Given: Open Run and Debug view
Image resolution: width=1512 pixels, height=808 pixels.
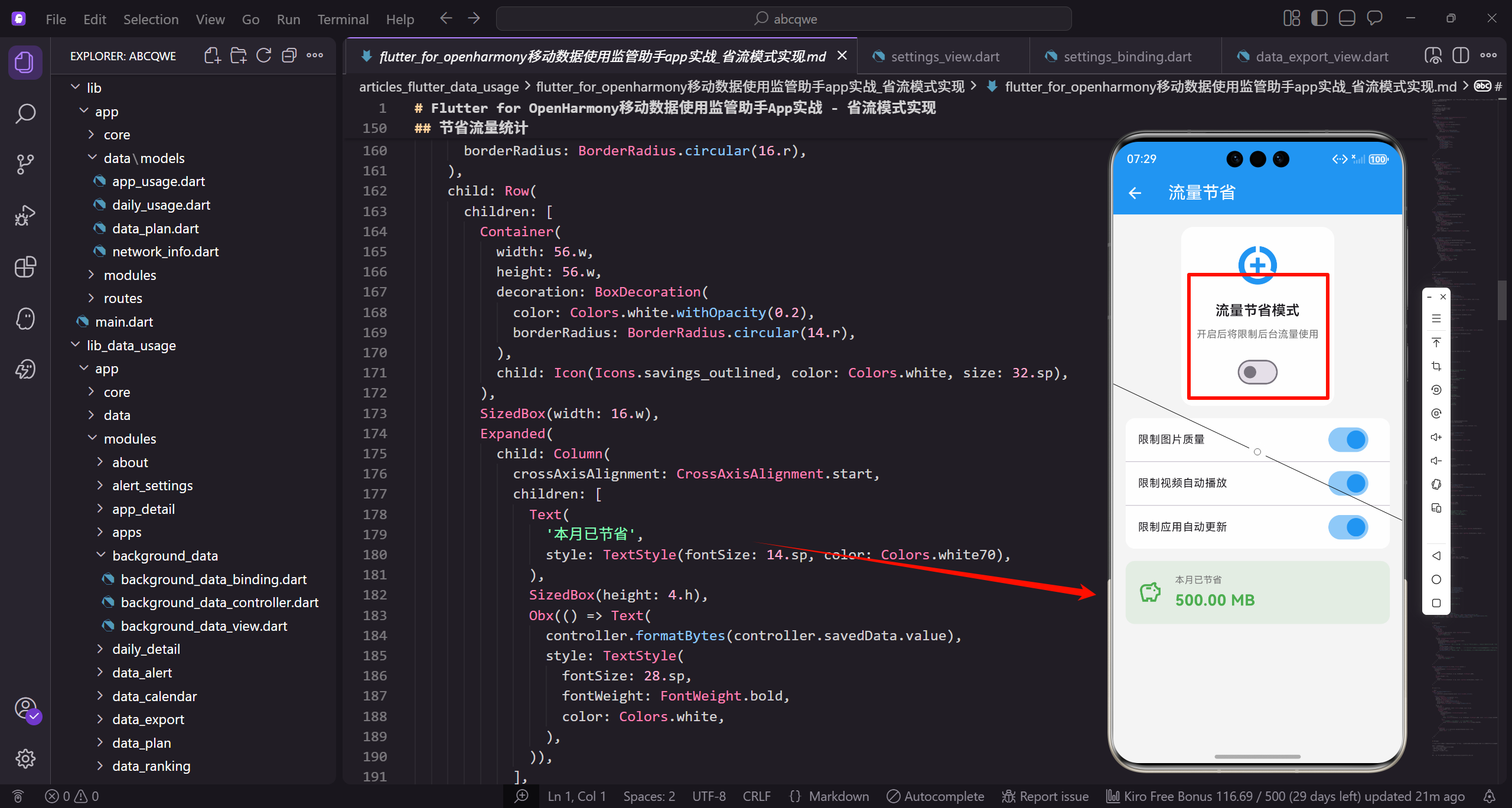Looking at the screenshot, I should coord(25,216).
